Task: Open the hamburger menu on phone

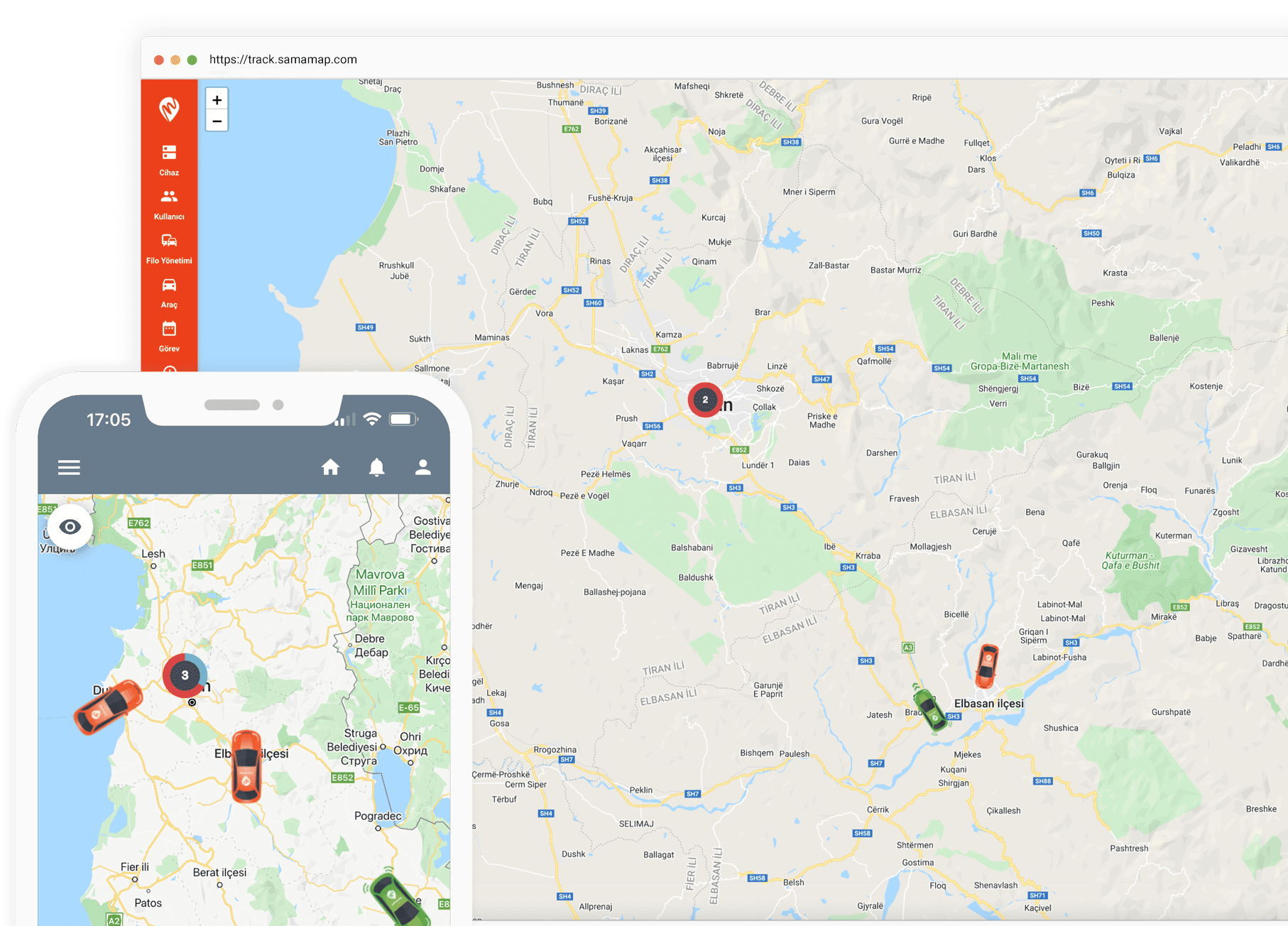Action: 69,467
